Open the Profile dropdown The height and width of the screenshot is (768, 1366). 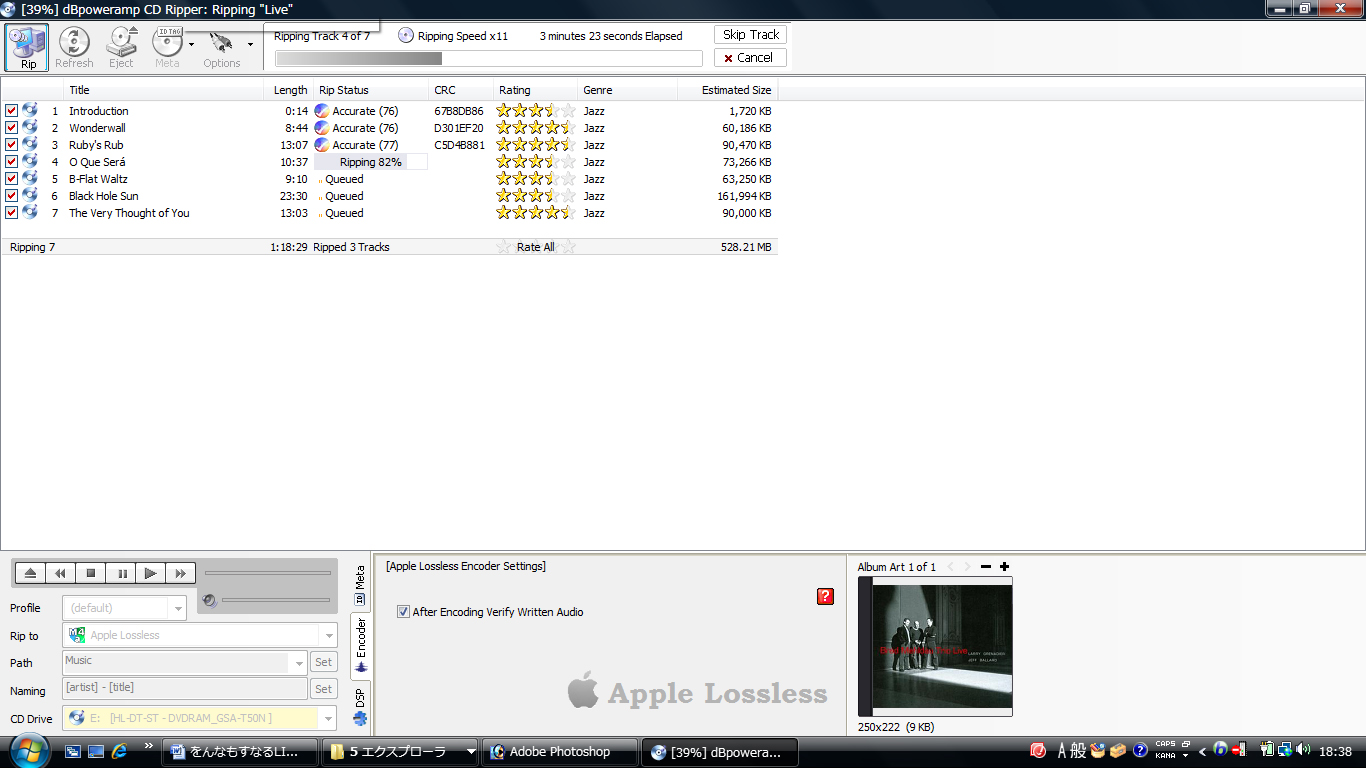point(178,608)
